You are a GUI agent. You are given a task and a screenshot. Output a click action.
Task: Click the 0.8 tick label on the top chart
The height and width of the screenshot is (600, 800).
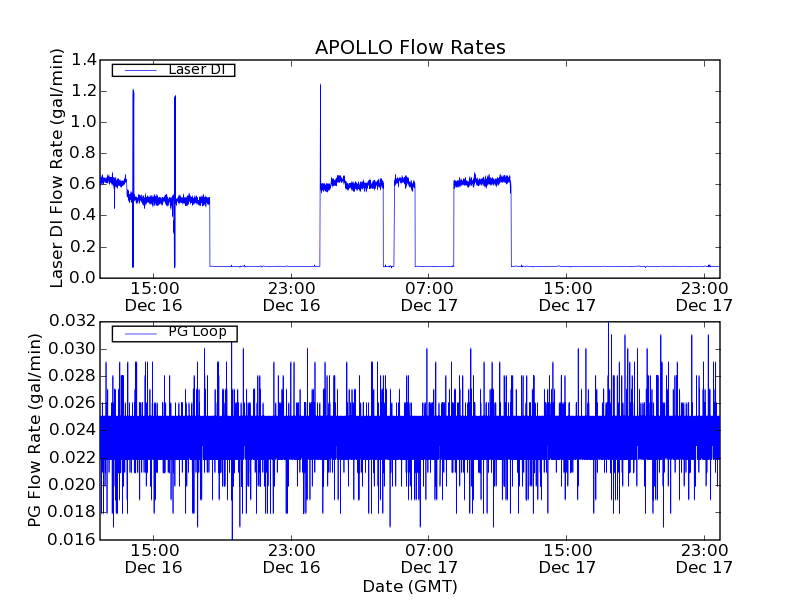pyautogui.click(x=83, y=154)
